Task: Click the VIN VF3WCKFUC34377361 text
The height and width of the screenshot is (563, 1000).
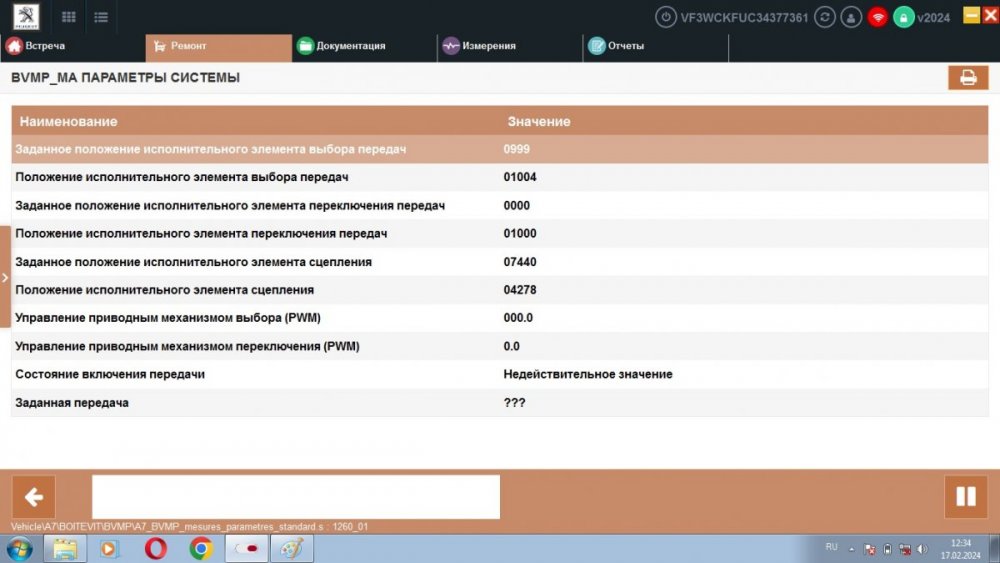Action: click(744, 18)
